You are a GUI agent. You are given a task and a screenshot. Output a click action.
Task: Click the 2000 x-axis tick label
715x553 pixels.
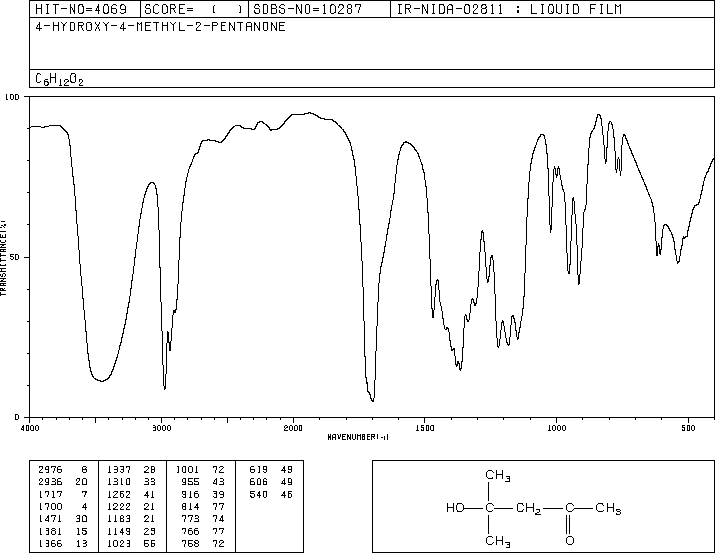(293, 428)
